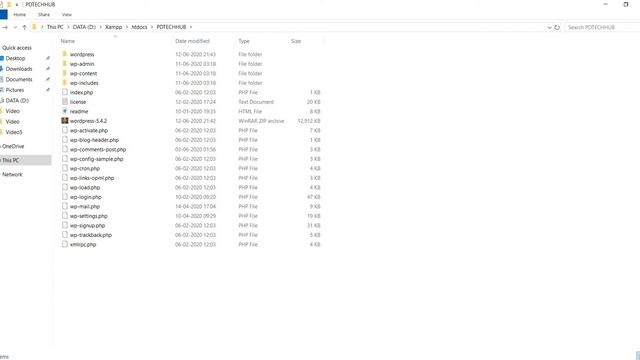The image size is (640, 360).
Task: Select the file name wp-login.php
Action: coord(85,197)
